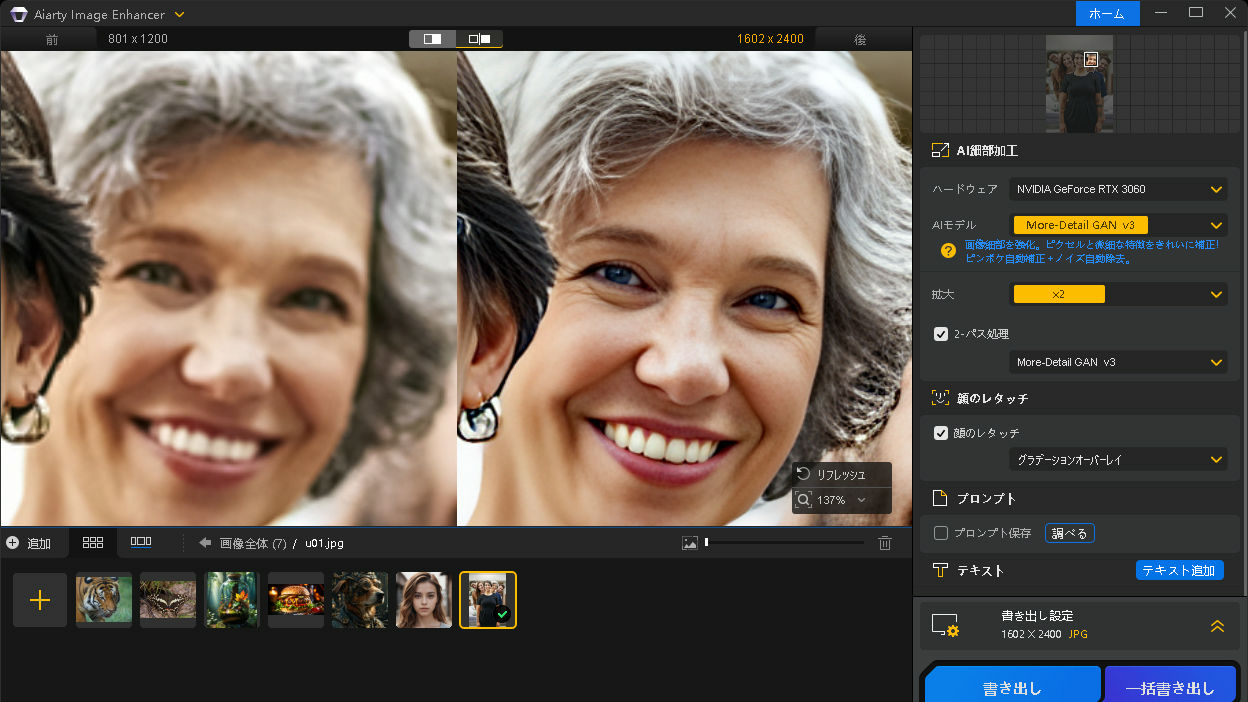This screenshot has height=702, width=1248.
Task: Click the back arrow beside 画像全体
Action: click(x=205, y=543)
